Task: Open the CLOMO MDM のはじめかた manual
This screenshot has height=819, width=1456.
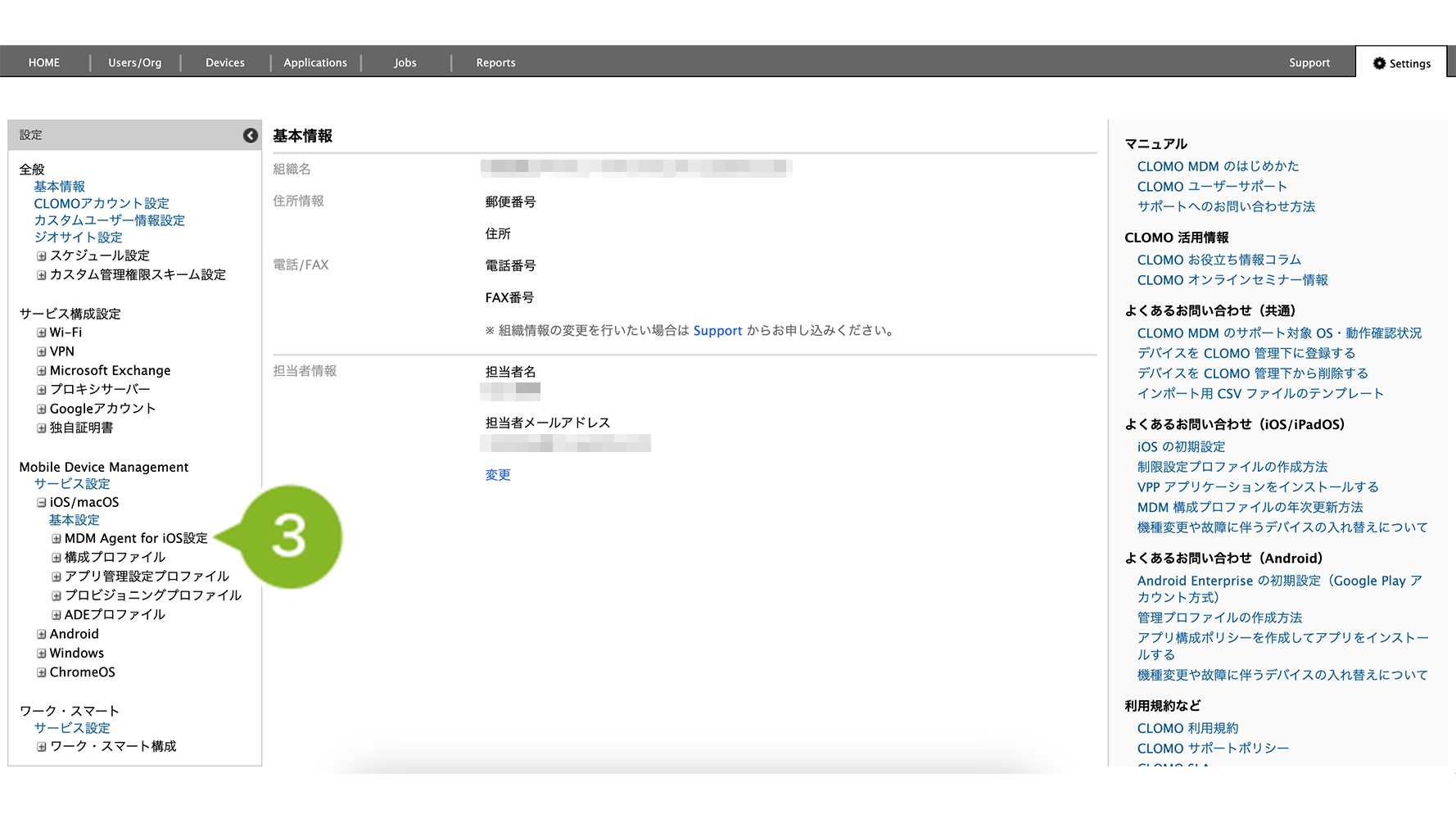Action: (x=1218, y=166)
